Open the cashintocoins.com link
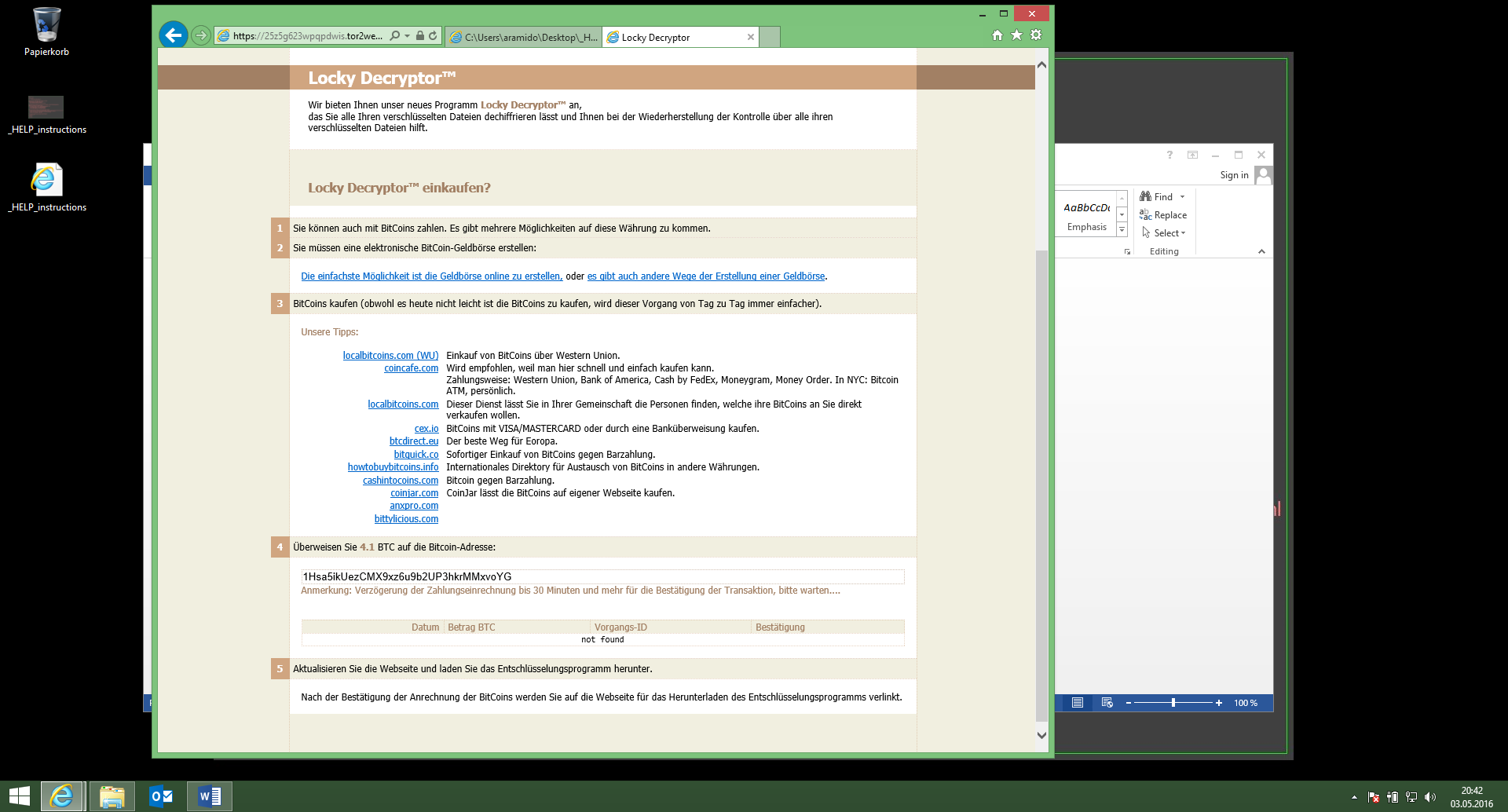 [x=401, y=481]
